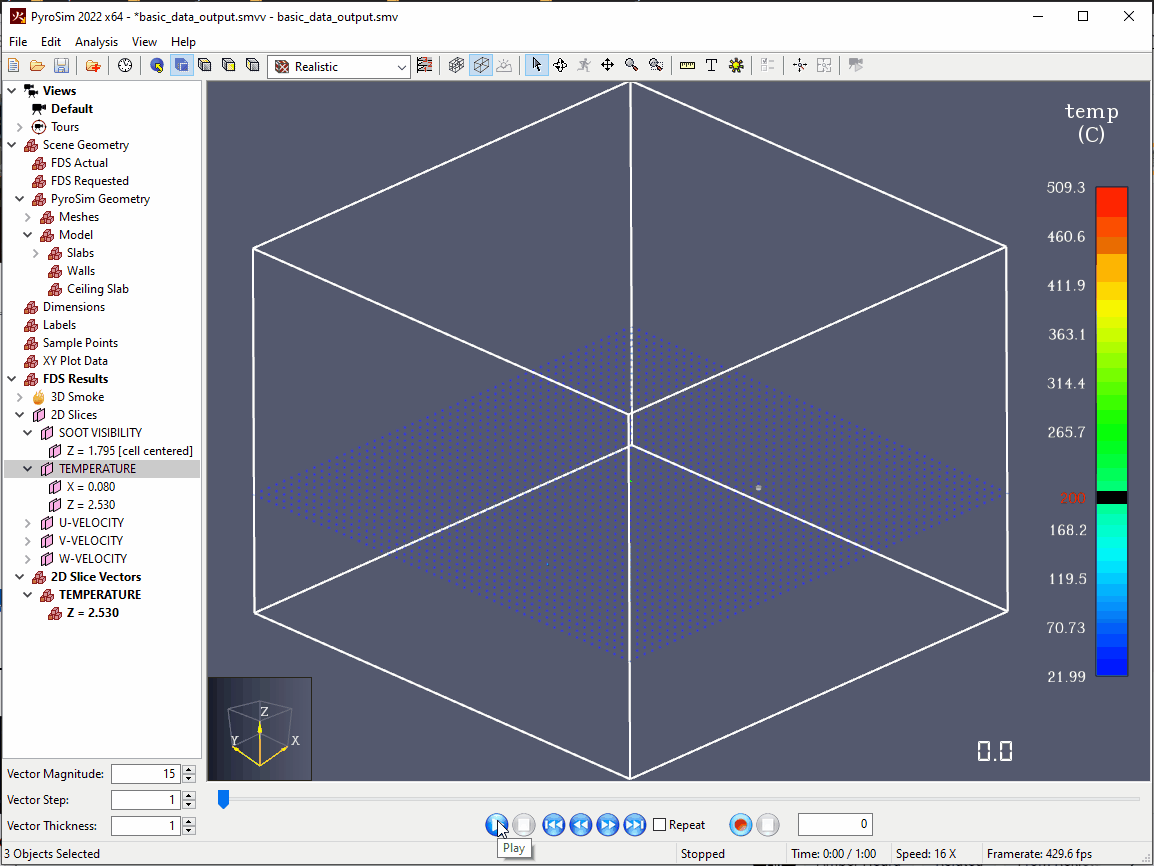Image resolution: width=1154 pixels, height=866 pixels.
Task: Collapse the SOOT VISIBILITY node
Action: pyautogui.click(x=28, y=433)
